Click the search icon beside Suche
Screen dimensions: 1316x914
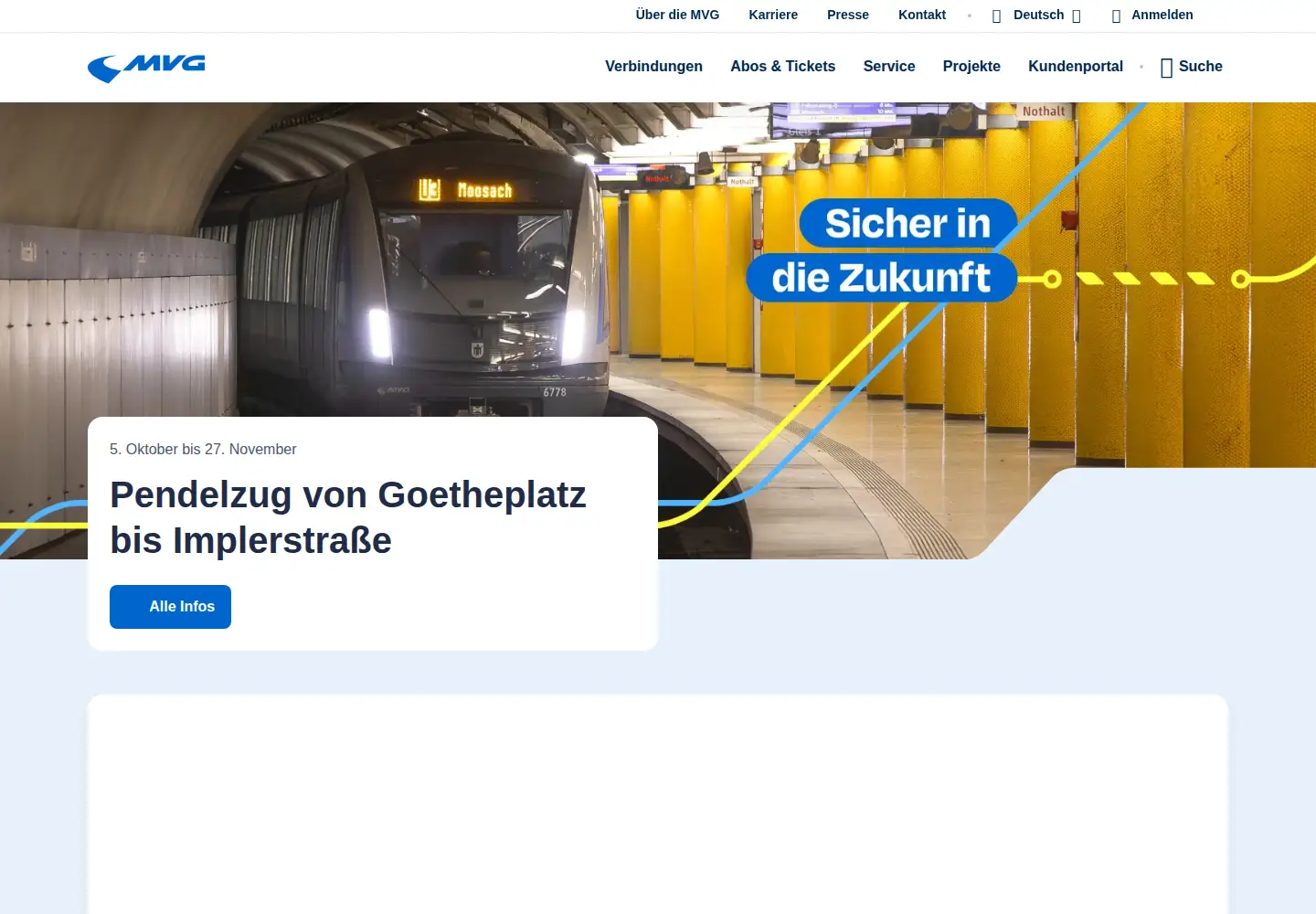click(x=1166, y=68)
